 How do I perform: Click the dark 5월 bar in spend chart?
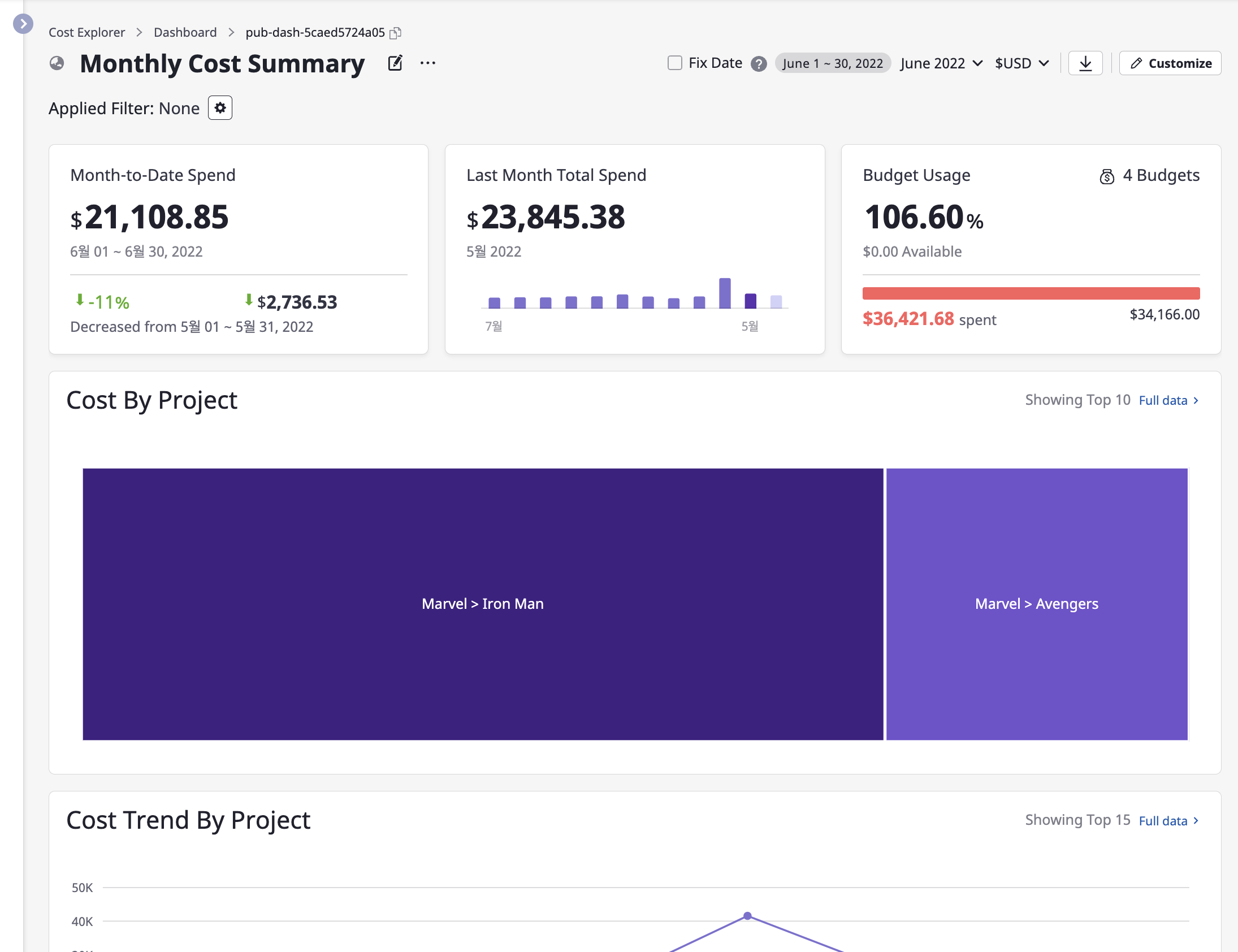click(x=750, y=300)
